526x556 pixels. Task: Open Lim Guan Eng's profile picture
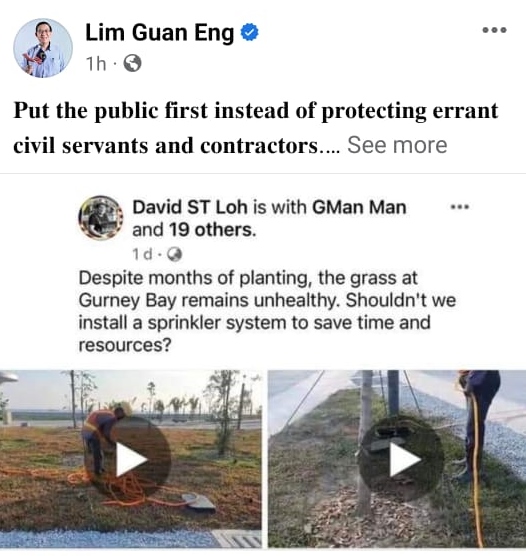coord(43,48)
